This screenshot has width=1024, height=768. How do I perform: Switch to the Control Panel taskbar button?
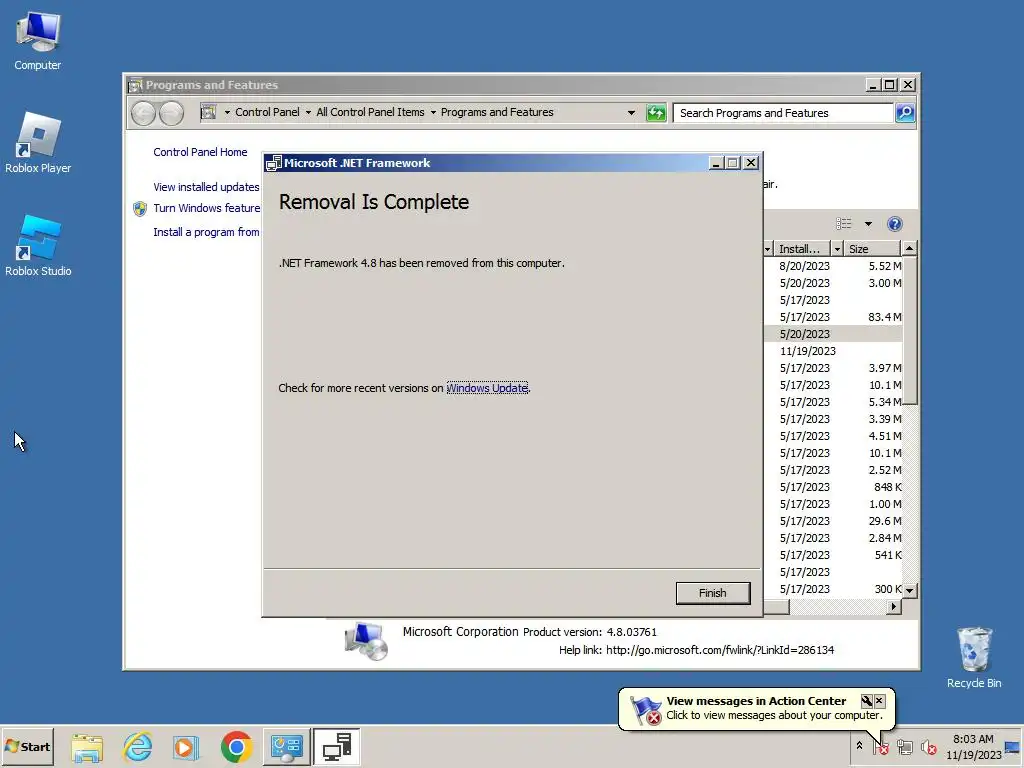[287, 746]
